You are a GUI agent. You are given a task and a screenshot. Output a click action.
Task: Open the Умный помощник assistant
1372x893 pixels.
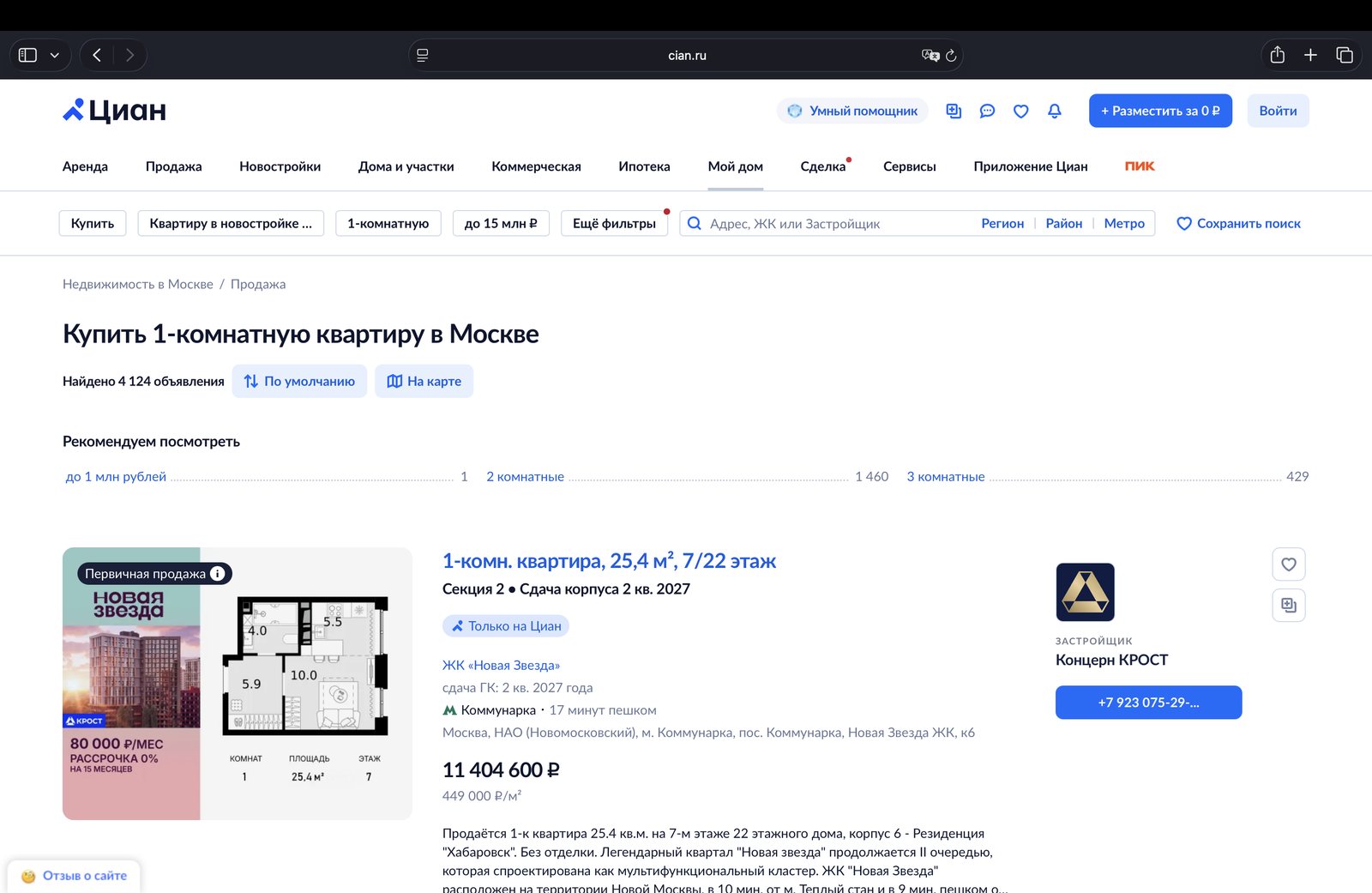[852, 111]
